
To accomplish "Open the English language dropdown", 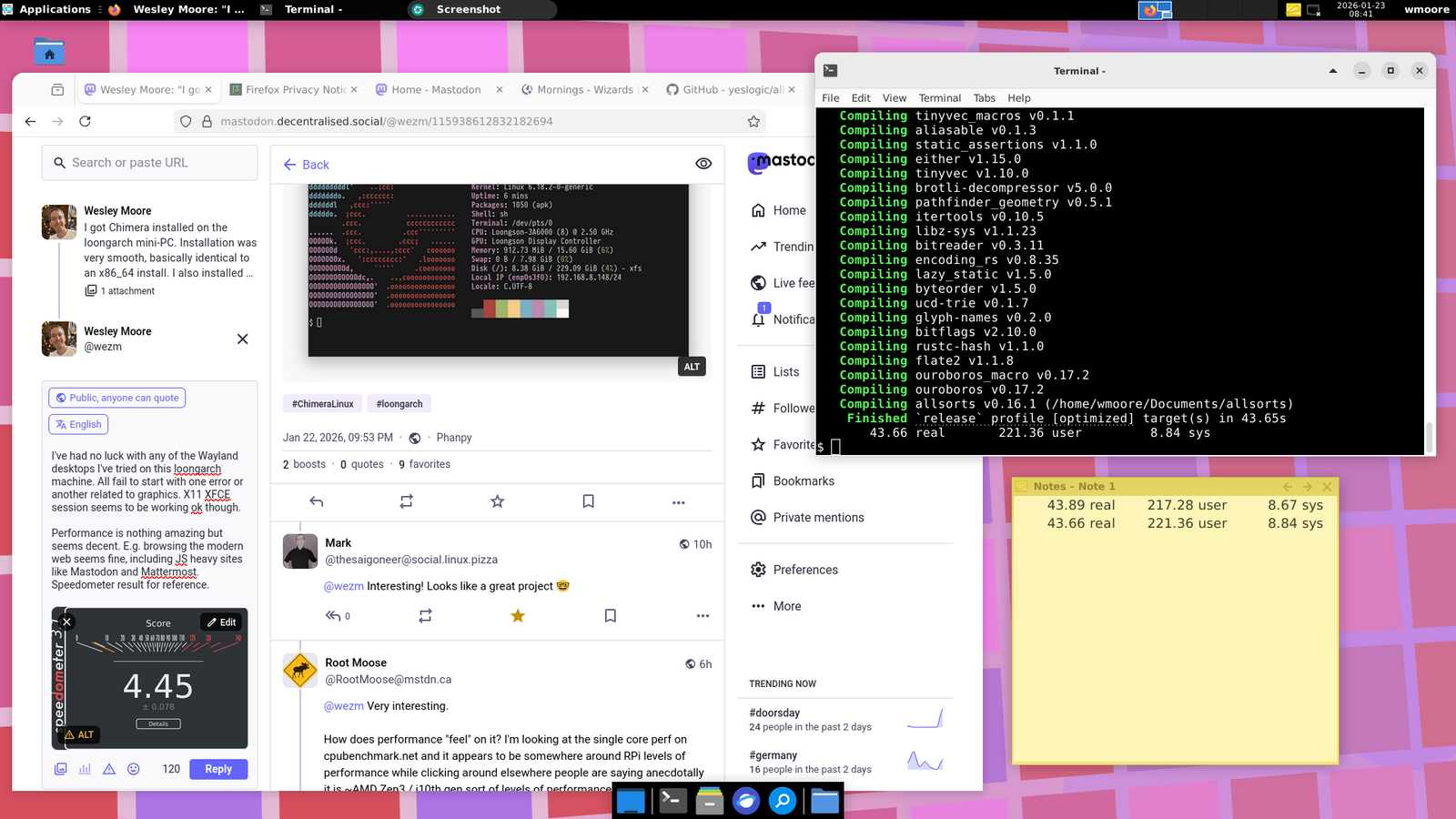I will 78,424.
